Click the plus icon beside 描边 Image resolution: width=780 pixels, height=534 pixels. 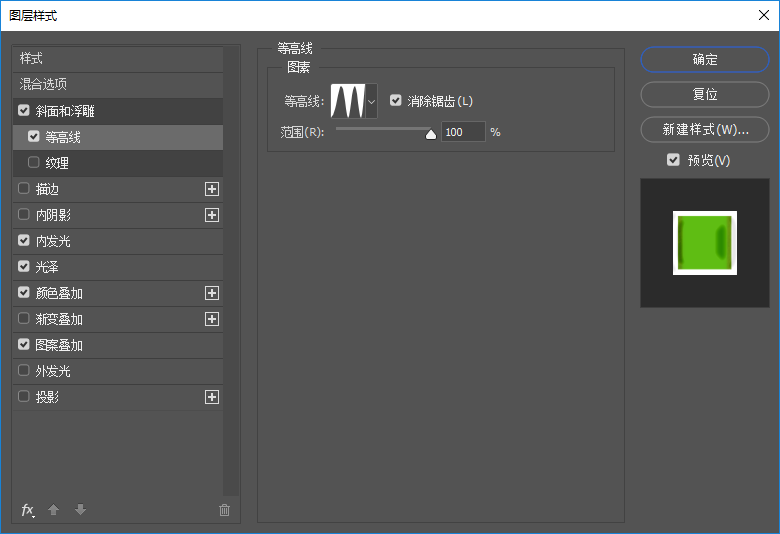pyautogui.click(x=212, y=189)
